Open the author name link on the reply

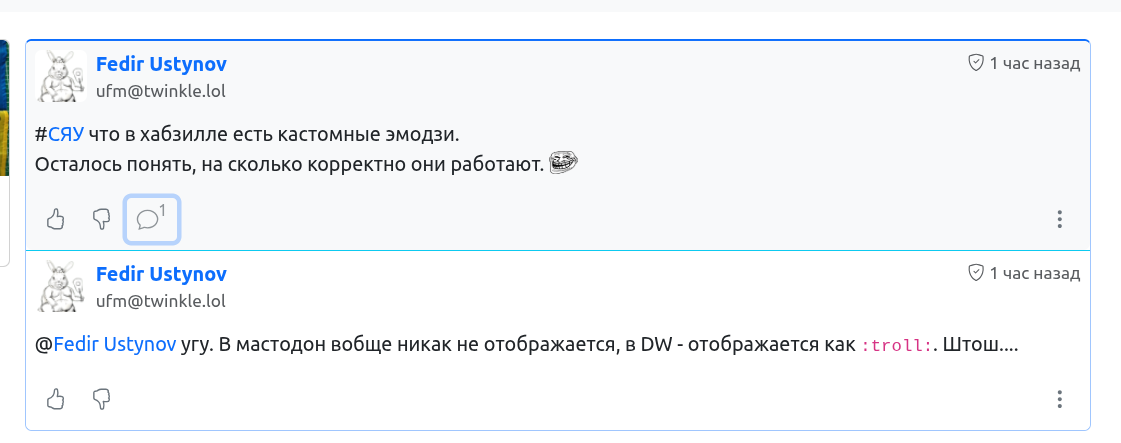(x=161, y=274)
